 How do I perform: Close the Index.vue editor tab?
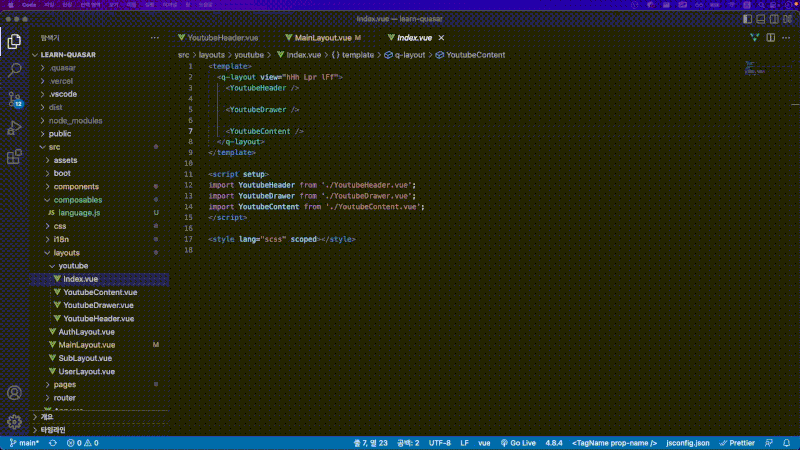[x=441, y=38]
